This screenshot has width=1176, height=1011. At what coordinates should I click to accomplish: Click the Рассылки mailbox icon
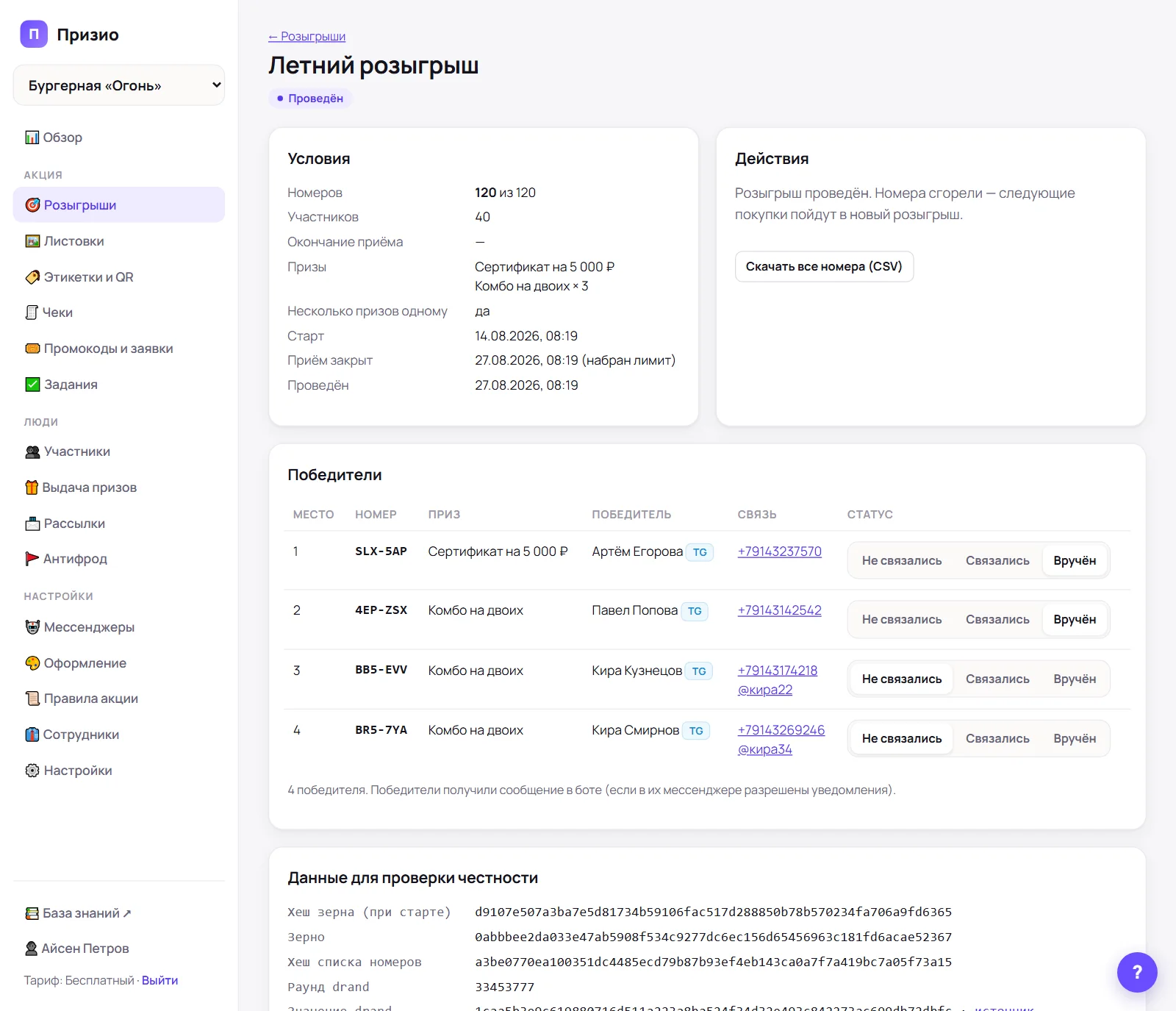point(32,524)
